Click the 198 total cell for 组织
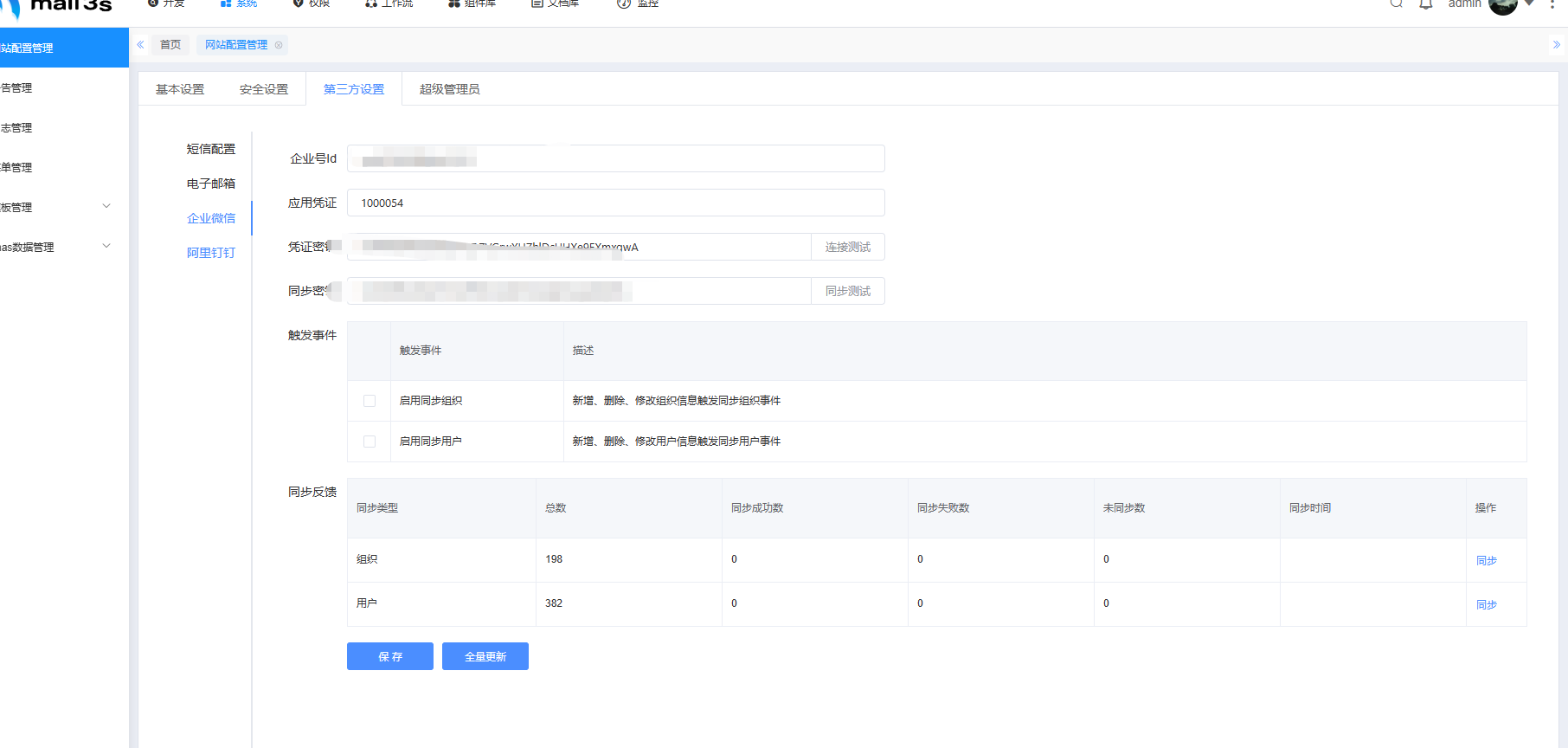1568x748 pixels. pyautogui.click(x=629, y=559)
